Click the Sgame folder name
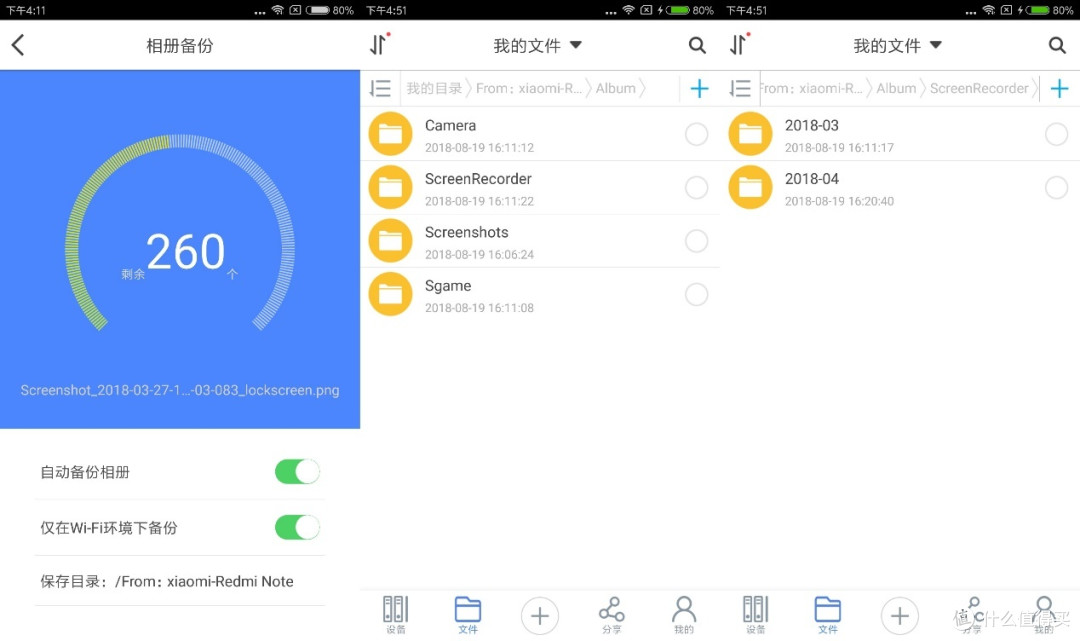 [x=448, y=286]
